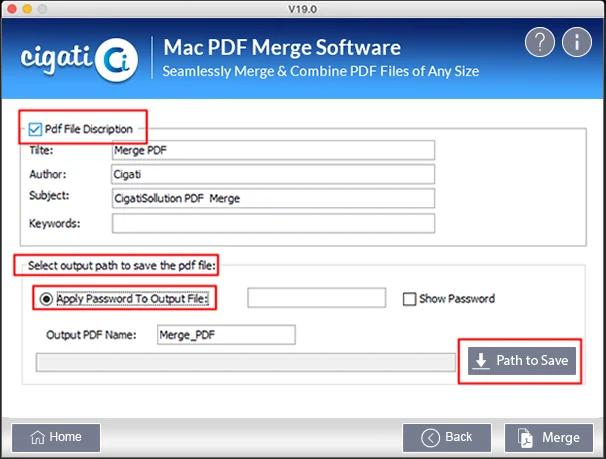Click the Path to Save button
Image resolution: width=606 pixels, height=459 pixels.
click(x=522, y=361)
